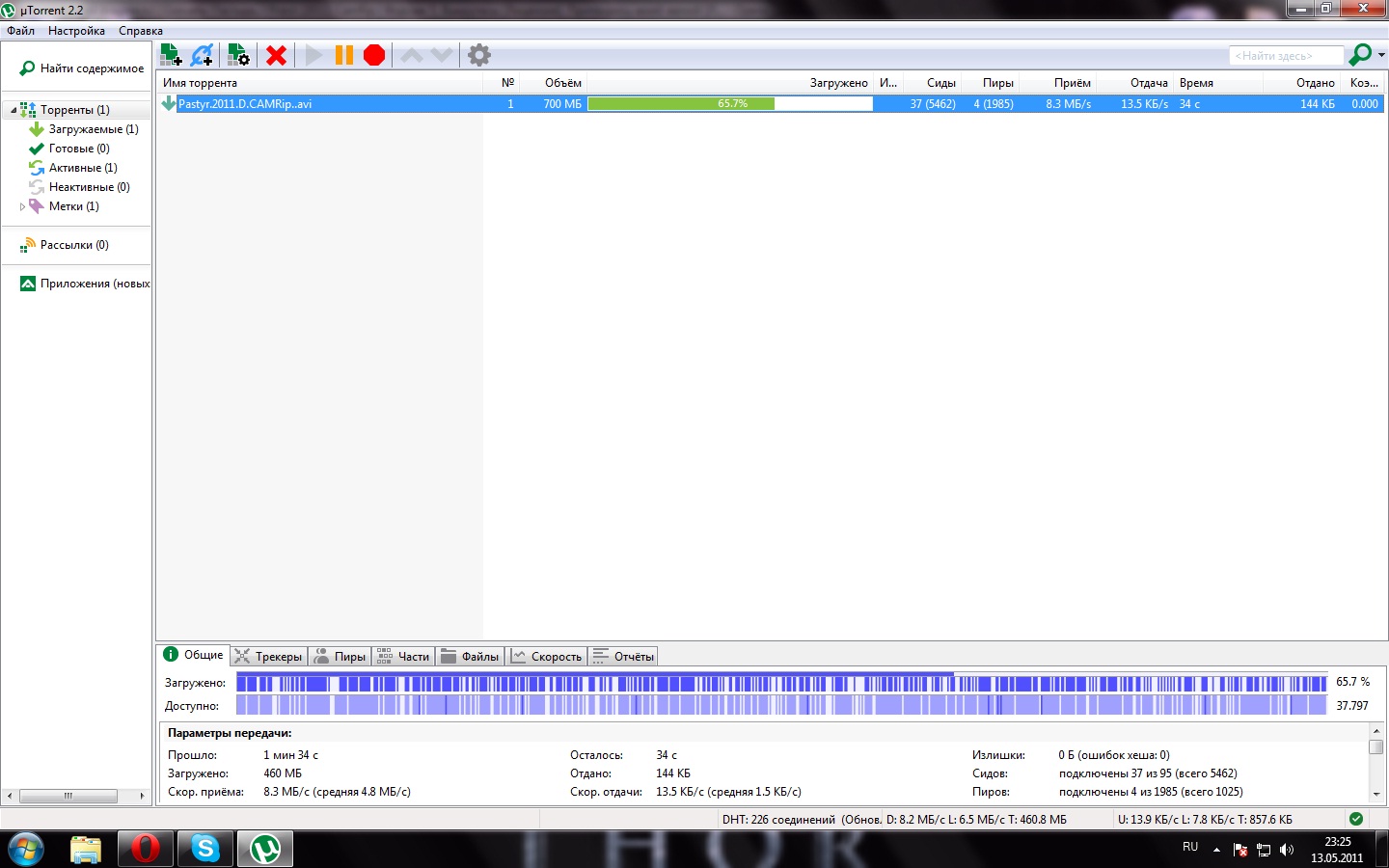Screen dimensions: 1389x868
Task: Click the move down queue arrow
Action: click(442, 55)
